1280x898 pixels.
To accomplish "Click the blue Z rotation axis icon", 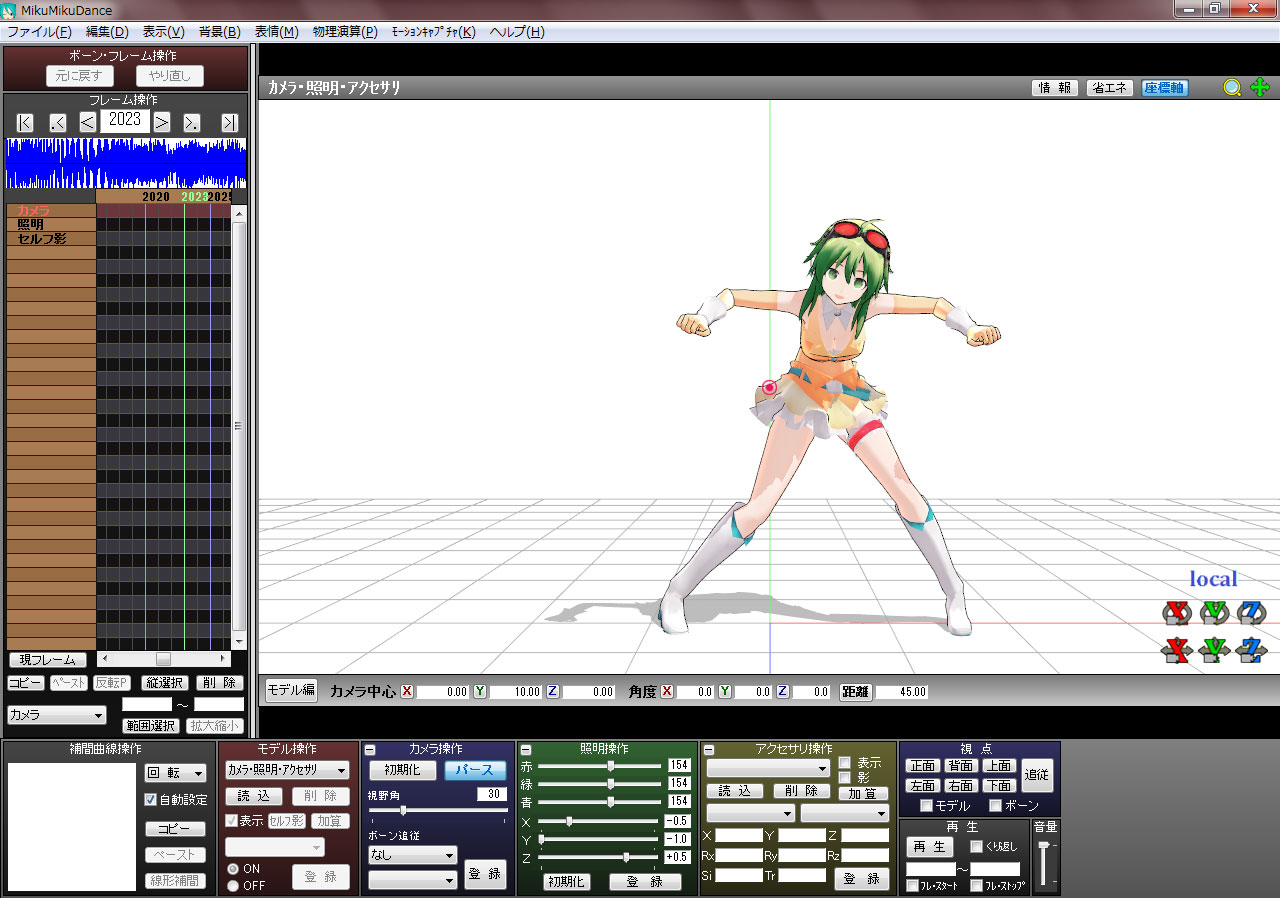I will pyautogui.click(x=1251, y=612).
